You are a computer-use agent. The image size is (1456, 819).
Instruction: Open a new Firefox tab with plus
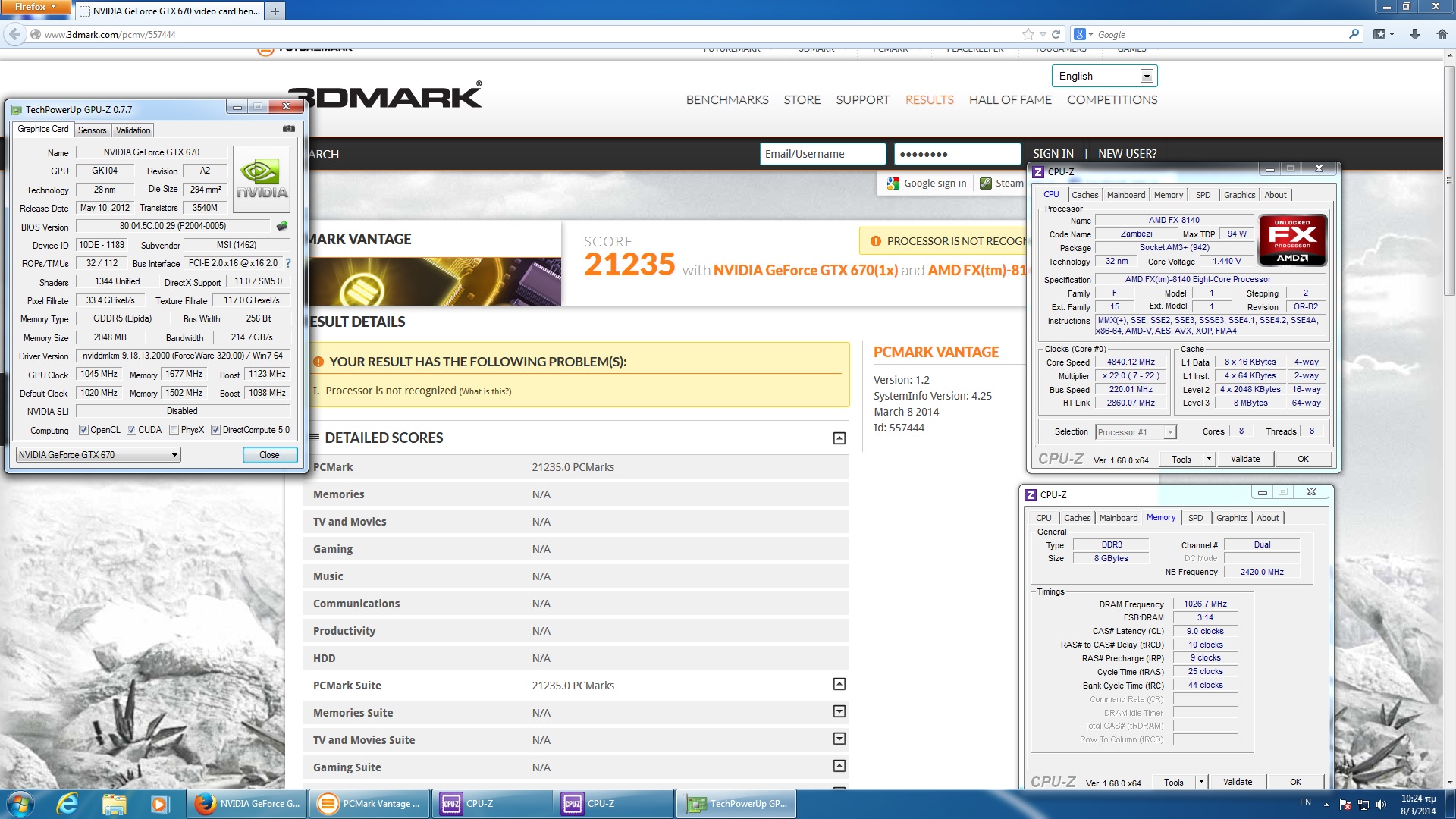point(275,11)
